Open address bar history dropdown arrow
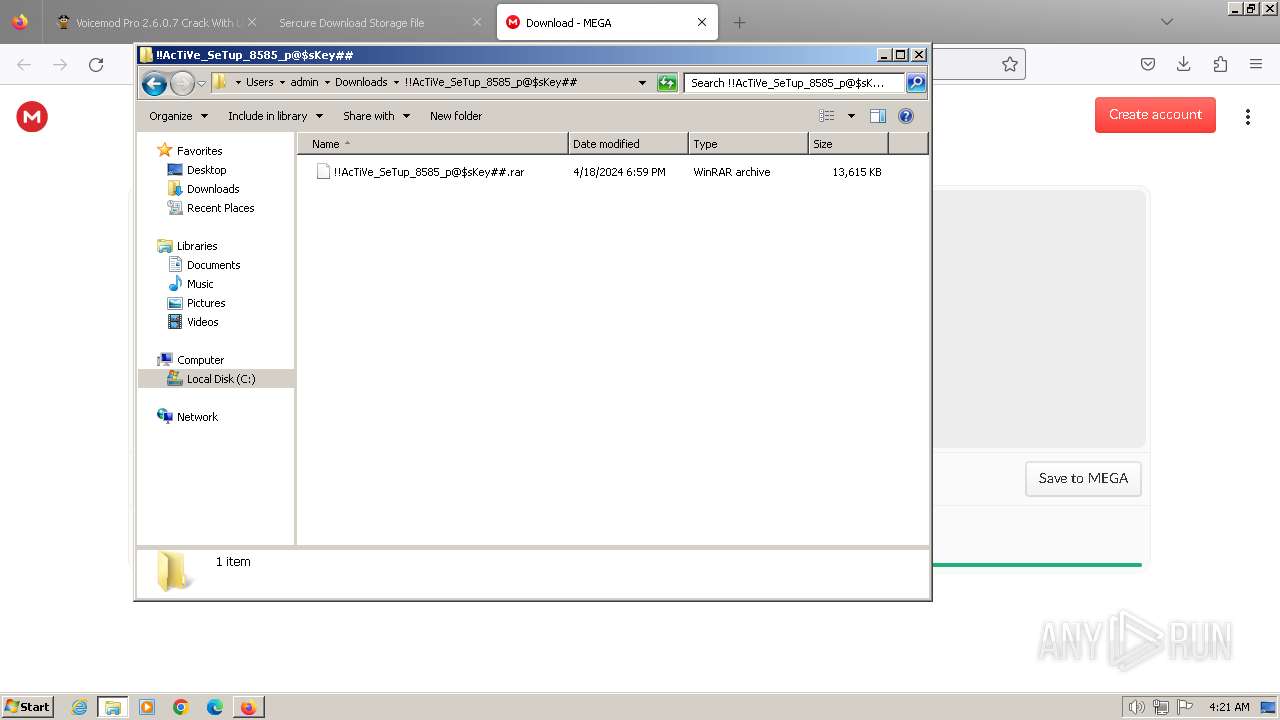The height and width of the screenshot is (720, 1280). [x=642, y=83]
